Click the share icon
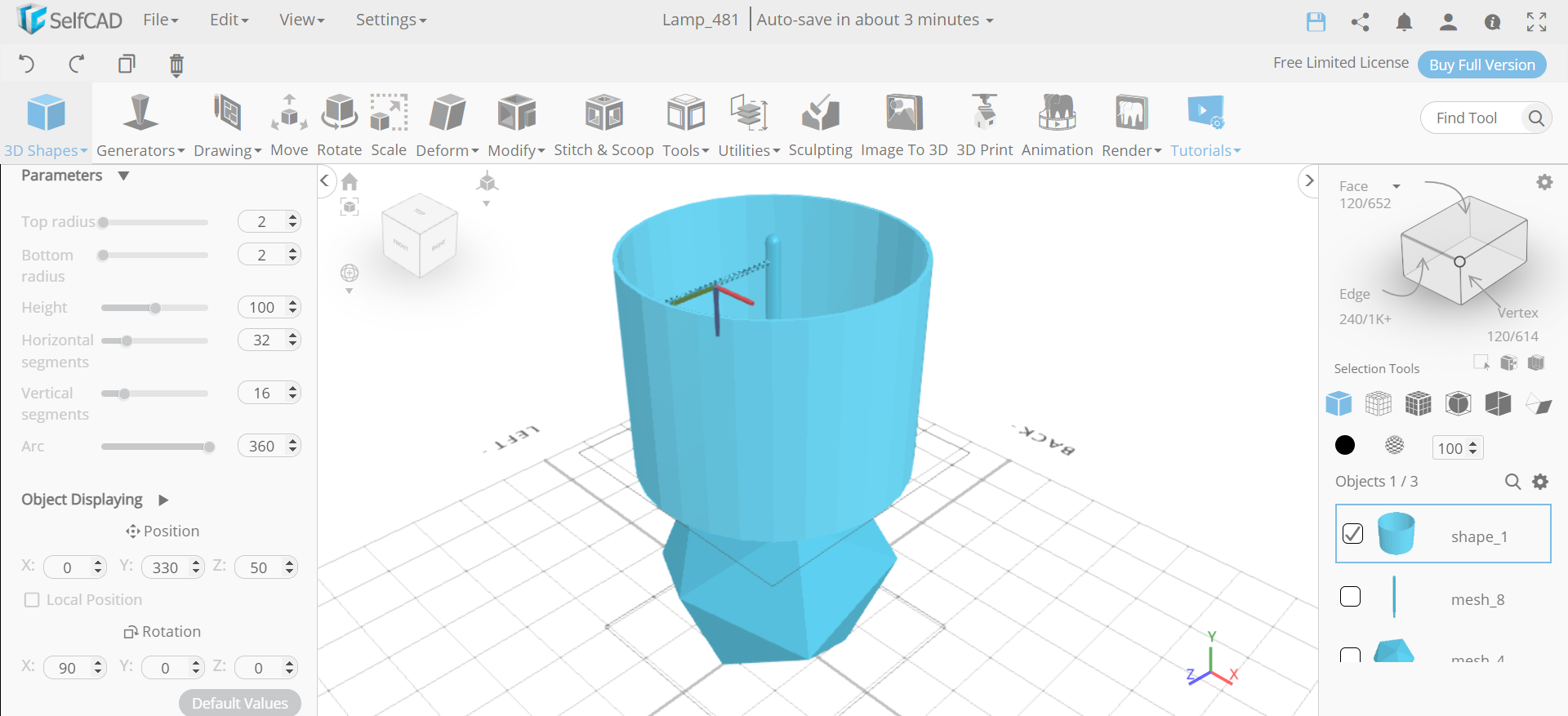The width and height of the screenshot is (1568, 716). 1360,22
